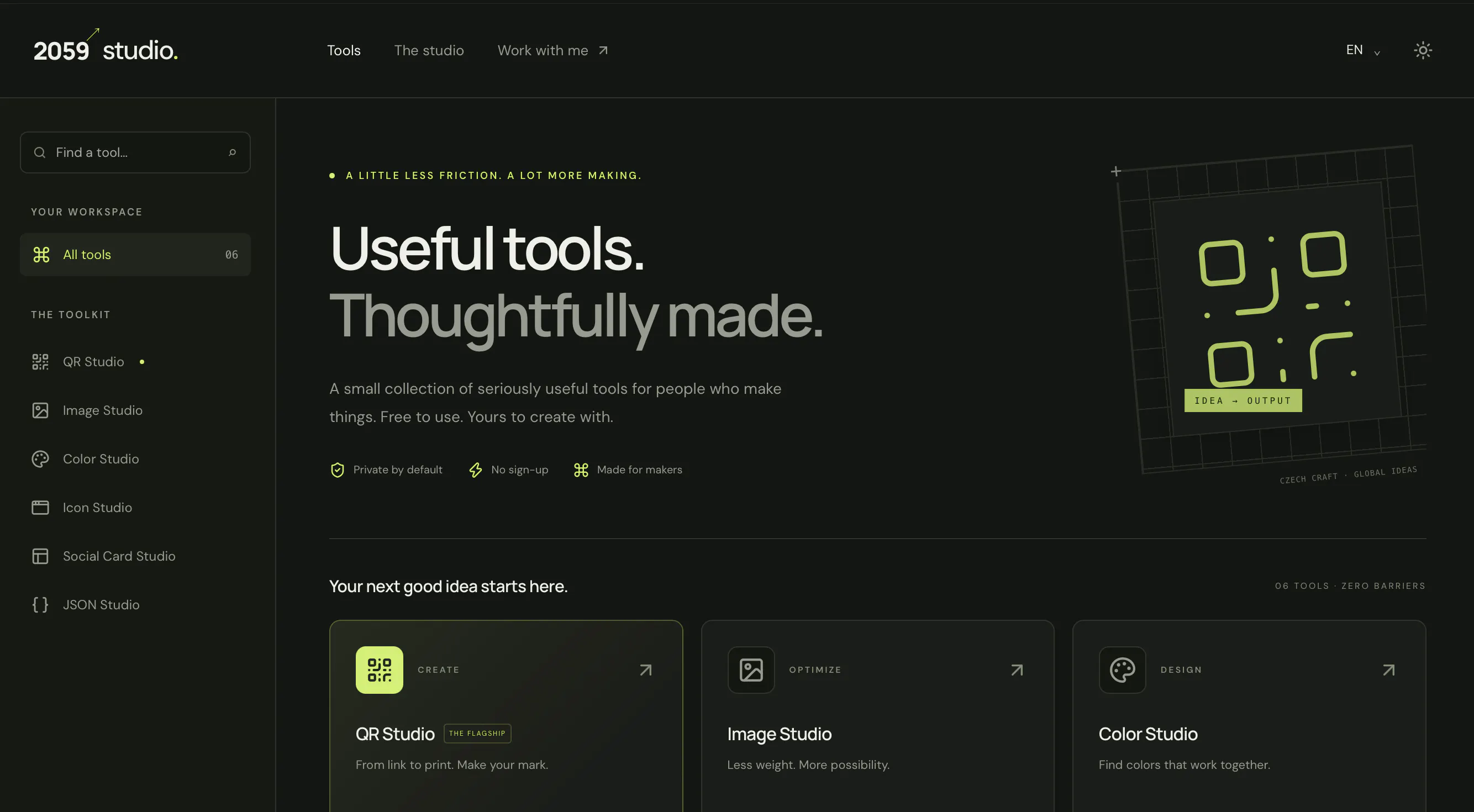1474x812 pixels.
Task: Click the magnifier icon in the search box
Action: 39,152
